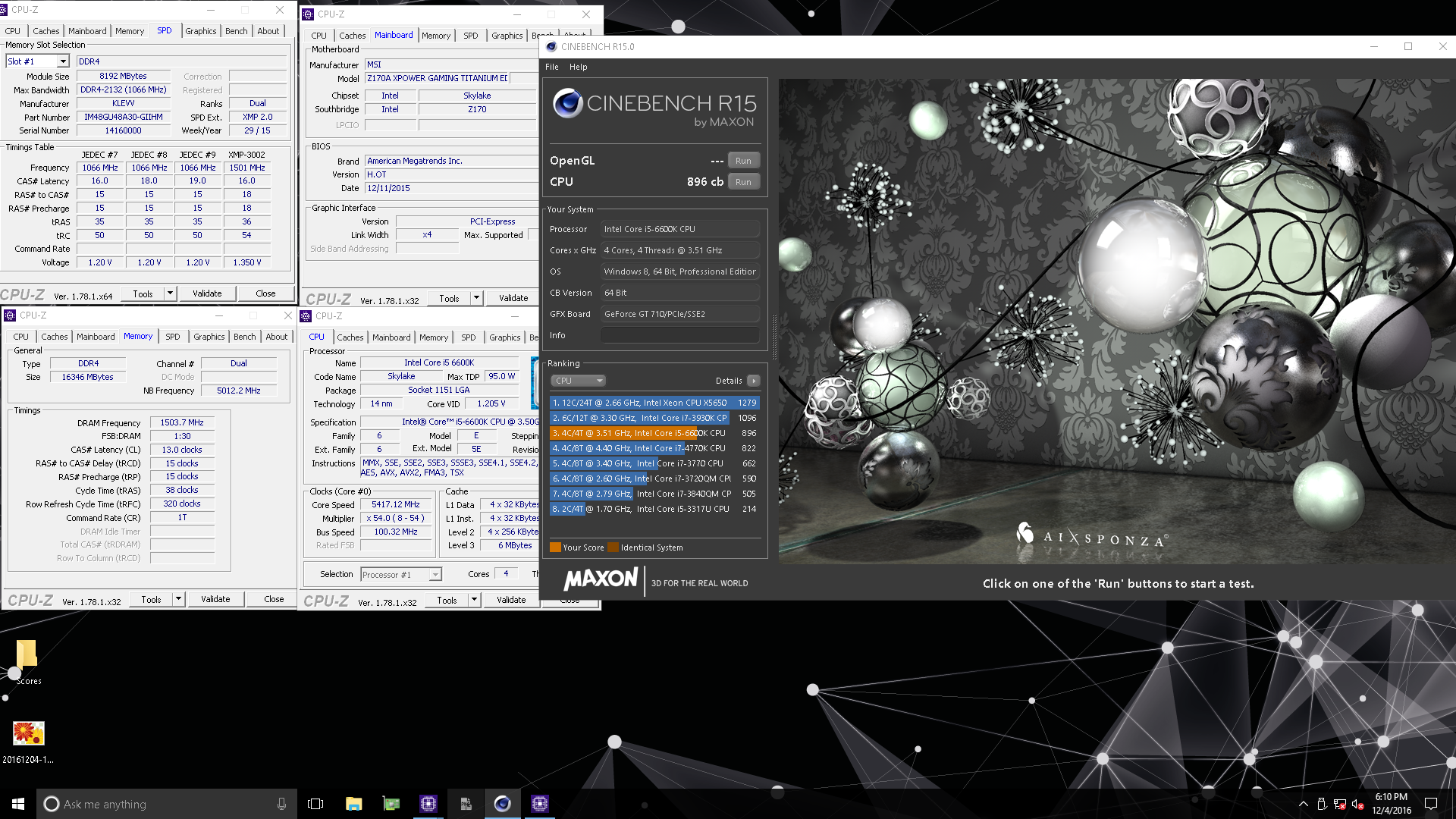Open the first CPU-Z taskbar icon
The height and width of the screenshot is (819, 1456).
(x=428, y=804)
